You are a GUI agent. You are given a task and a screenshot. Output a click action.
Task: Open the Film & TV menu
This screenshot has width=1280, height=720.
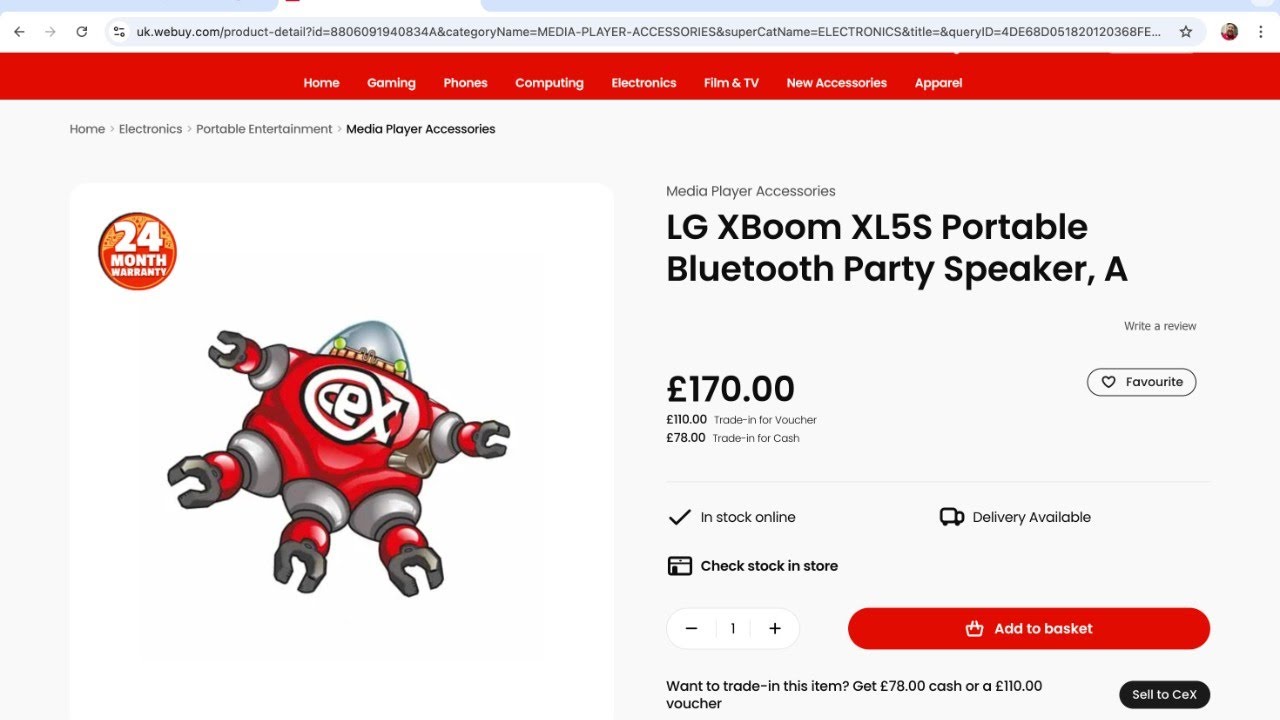pos(731,83)
